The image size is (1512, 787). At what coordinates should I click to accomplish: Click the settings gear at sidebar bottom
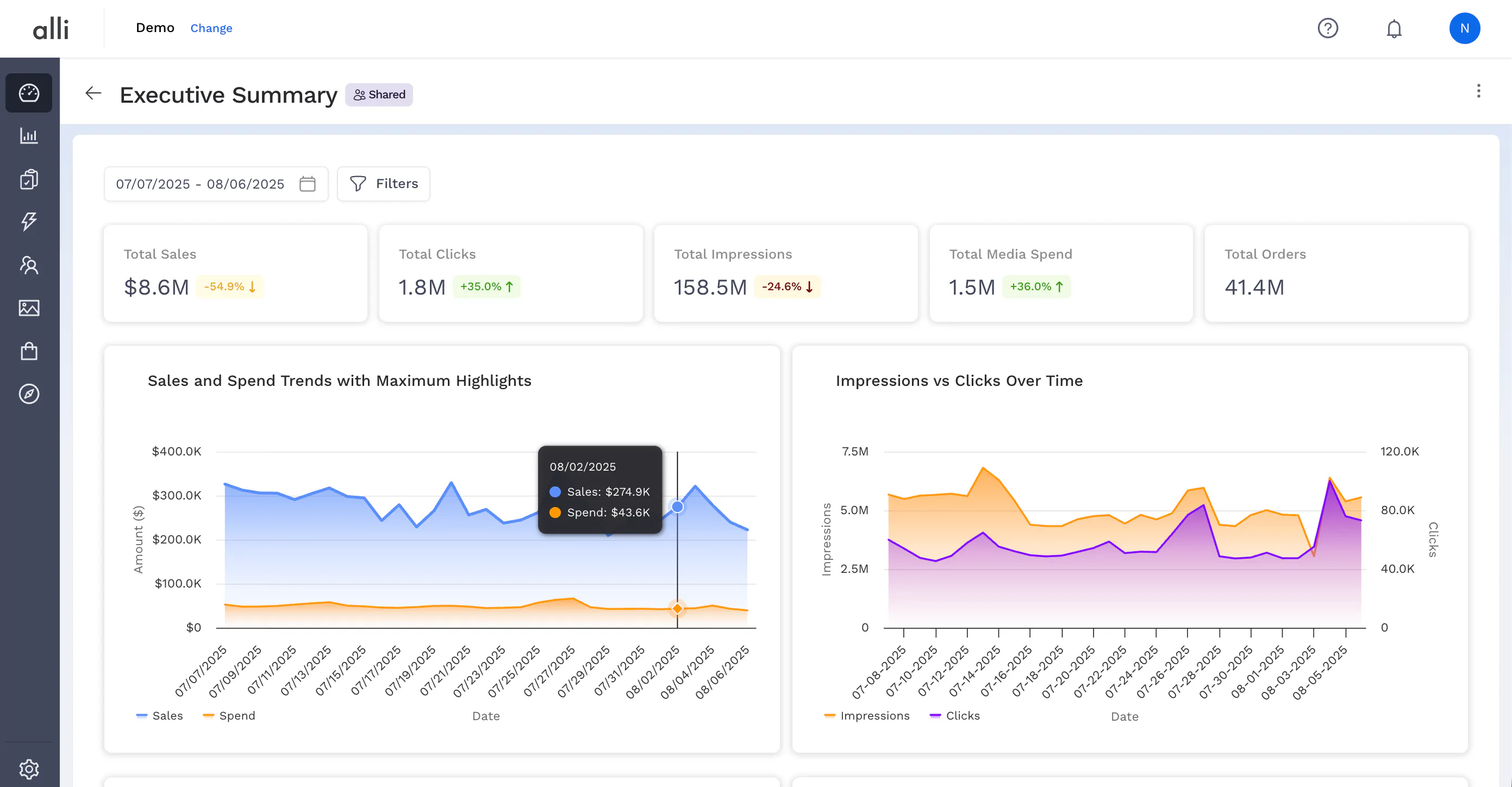tap(29, 769)
